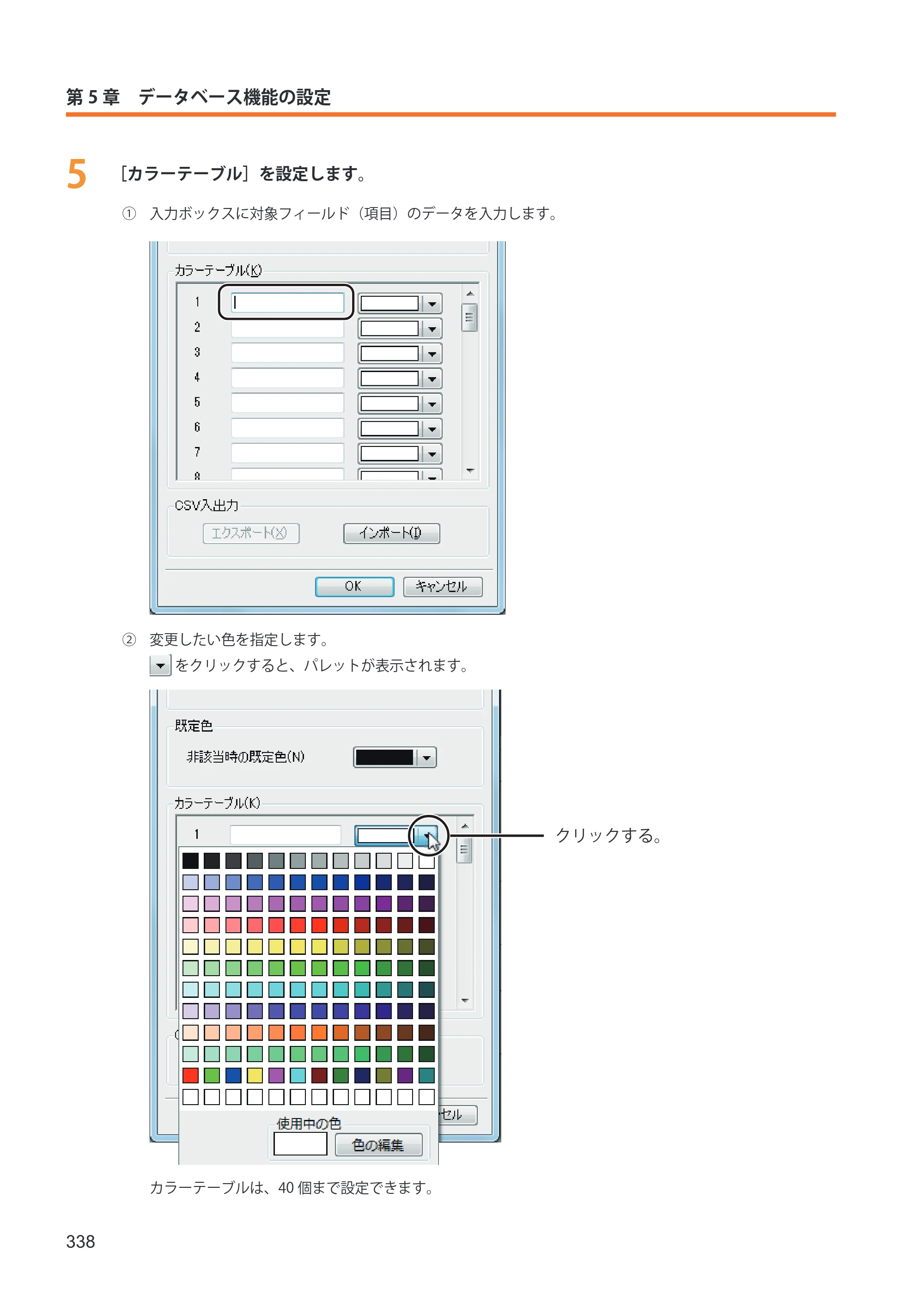Click the upper color table scrollbar thumb
924x1308 pixels.
pyautogui.click(x=470, y=318)
